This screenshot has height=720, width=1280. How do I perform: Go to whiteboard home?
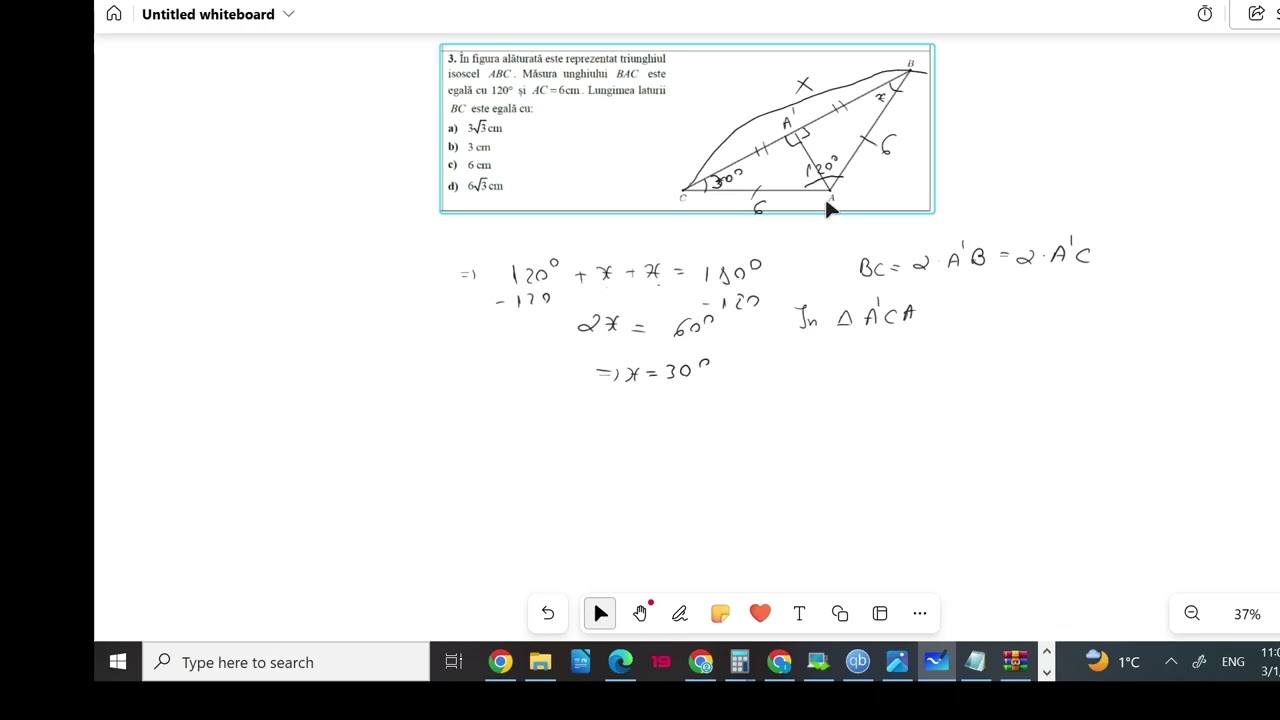coord(114,14)
